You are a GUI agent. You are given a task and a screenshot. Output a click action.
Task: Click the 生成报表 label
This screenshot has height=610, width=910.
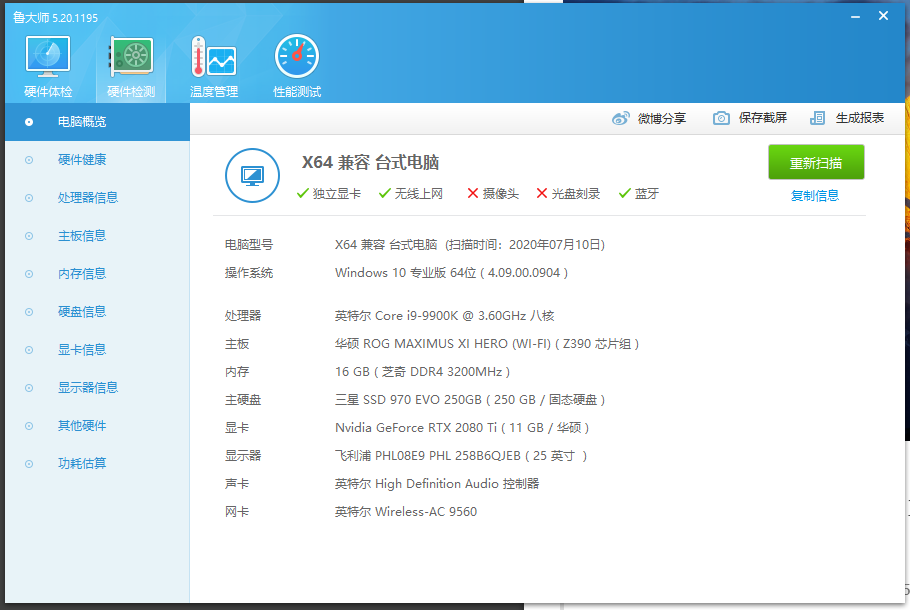[x=860, y=118]
